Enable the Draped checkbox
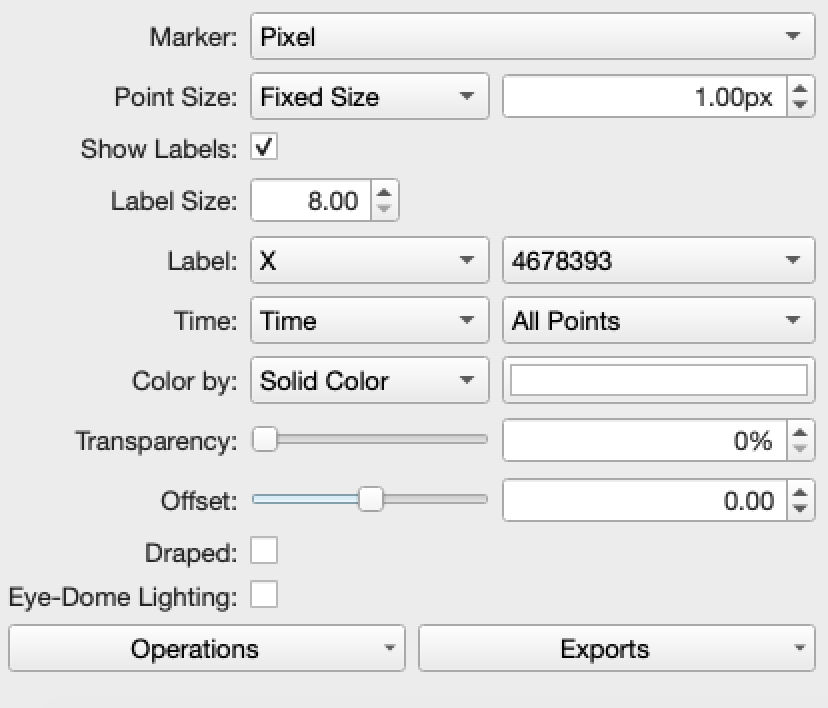Image resolution: width=828 pixels, height=708 pixels. pyautogui.click(x=264, y=551)
